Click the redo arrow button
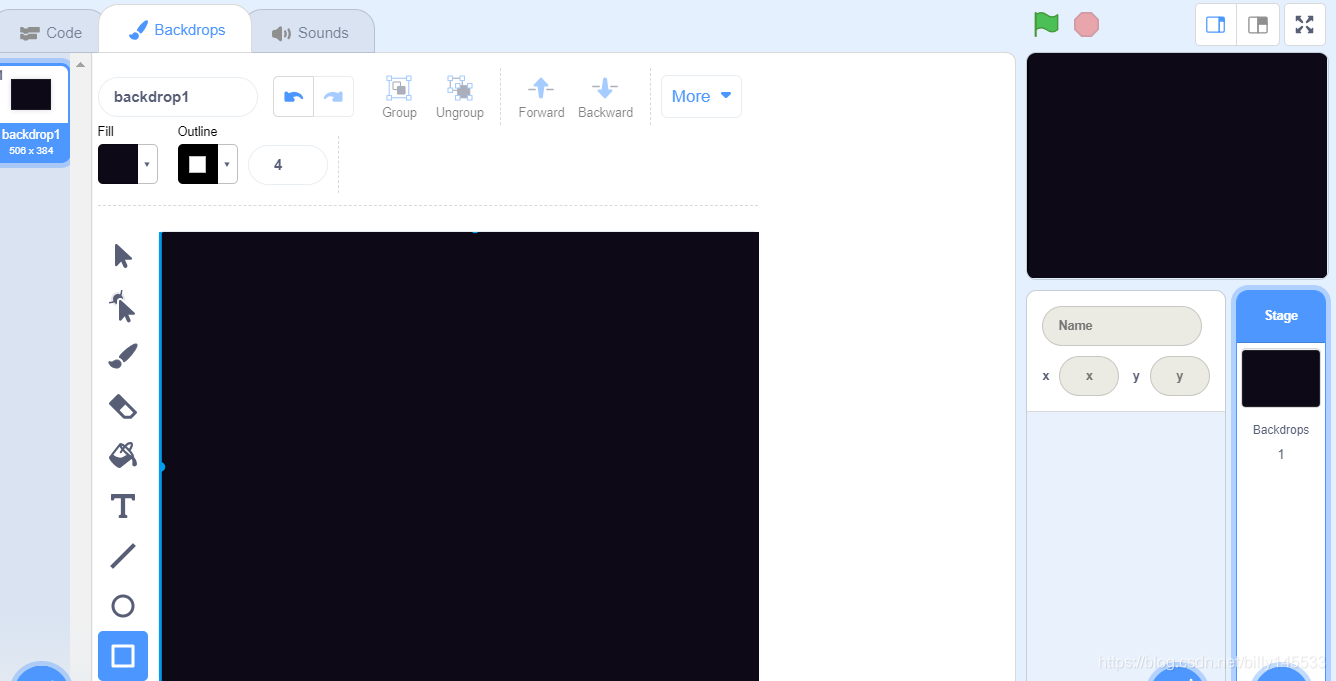1336x681 pixels. pyautogui.click(x=333, y=97)
